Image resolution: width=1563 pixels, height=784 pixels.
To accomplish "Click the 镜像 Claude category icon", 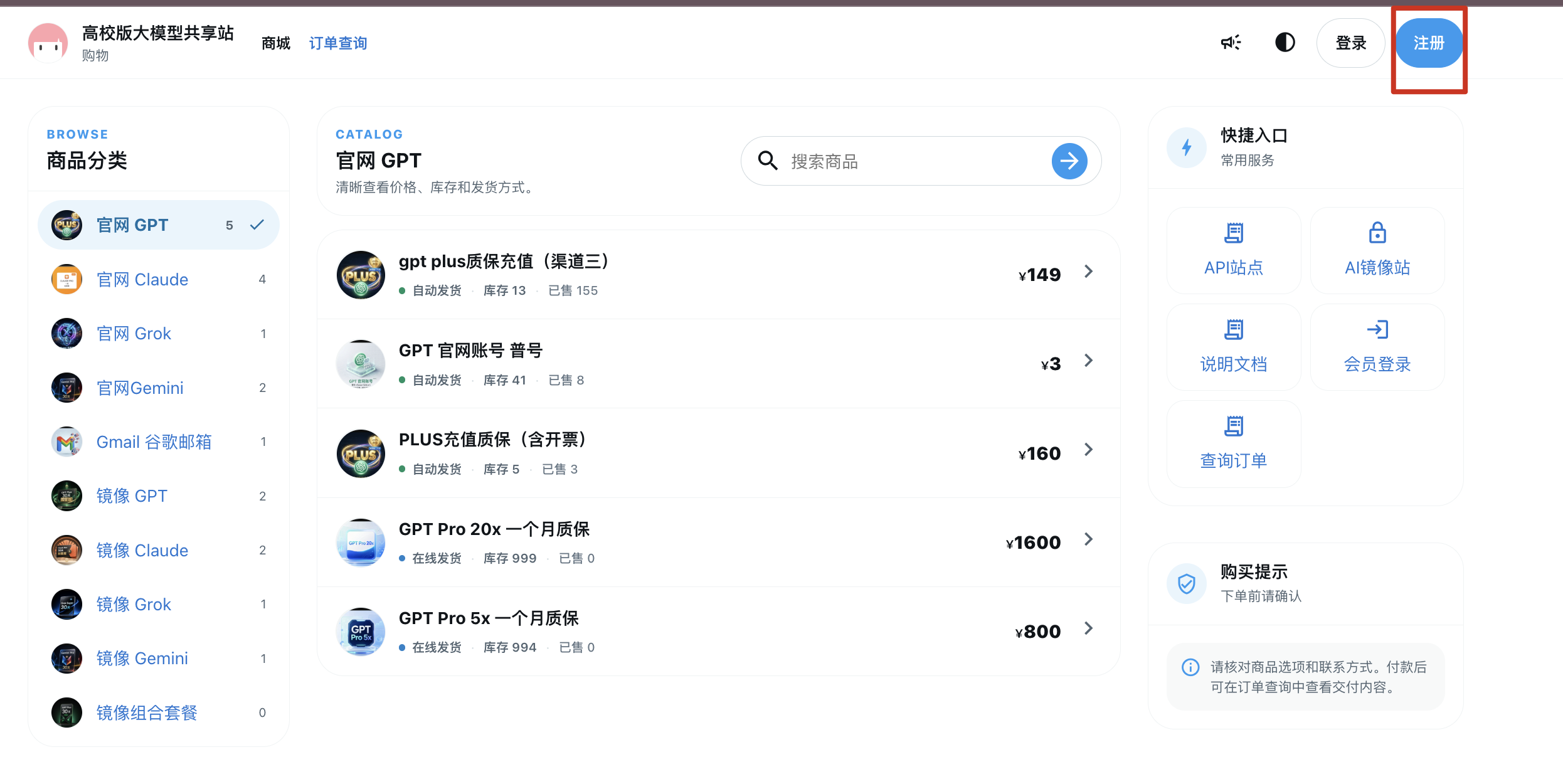I will pos(66,551).
